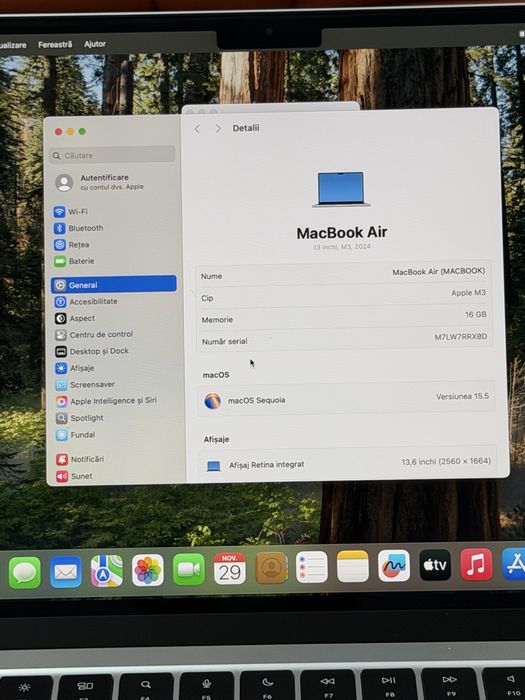Open Baterie settings
The height and width of the screenshot is (700, 525).
pos(74,261)
